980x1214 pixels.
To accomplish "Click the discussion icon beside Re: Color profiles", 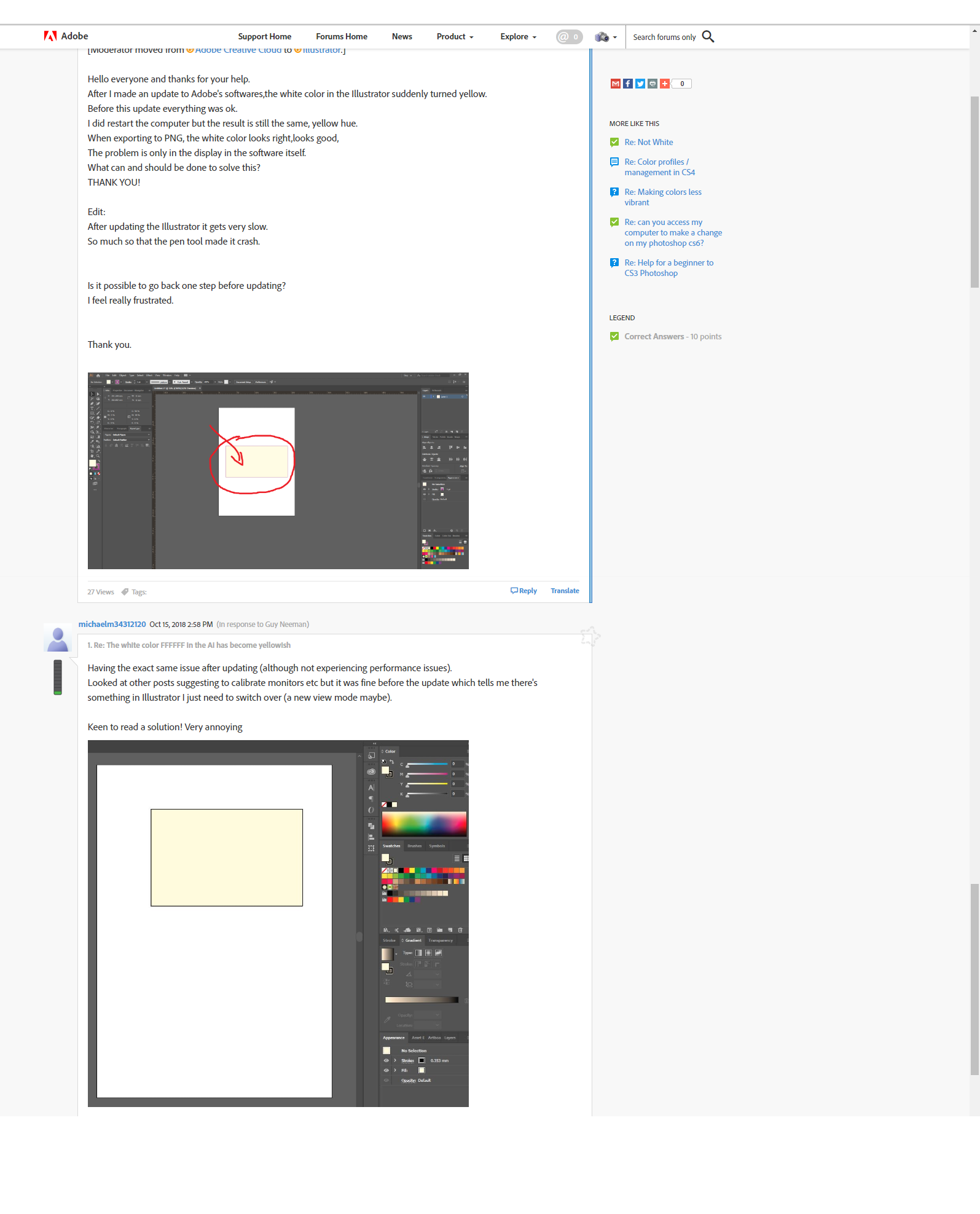I will [614, 162].
